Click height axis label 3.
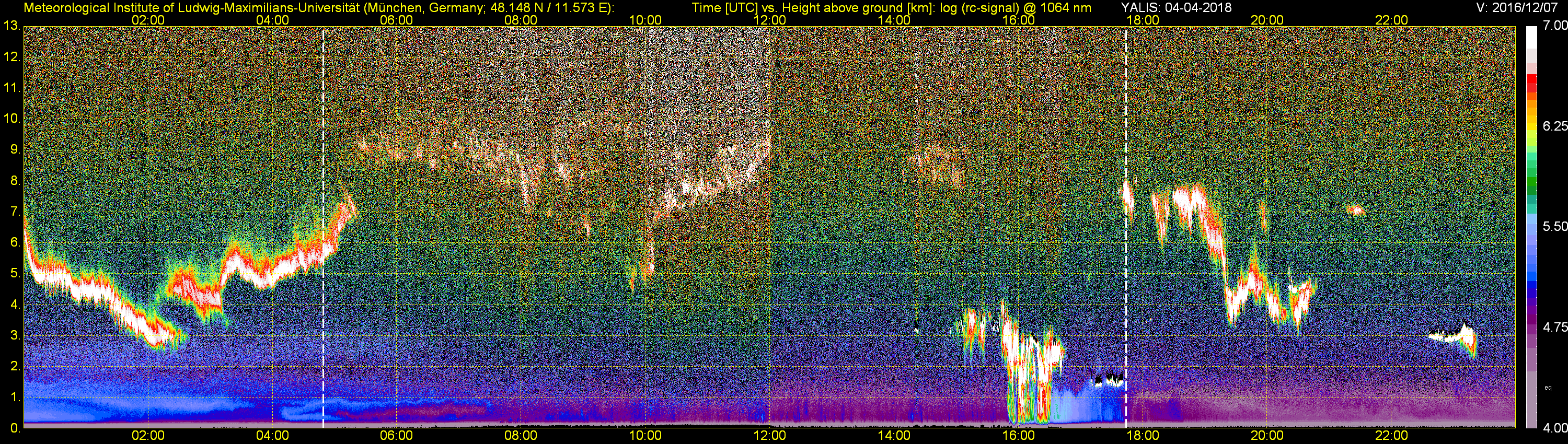 (15, 335)
